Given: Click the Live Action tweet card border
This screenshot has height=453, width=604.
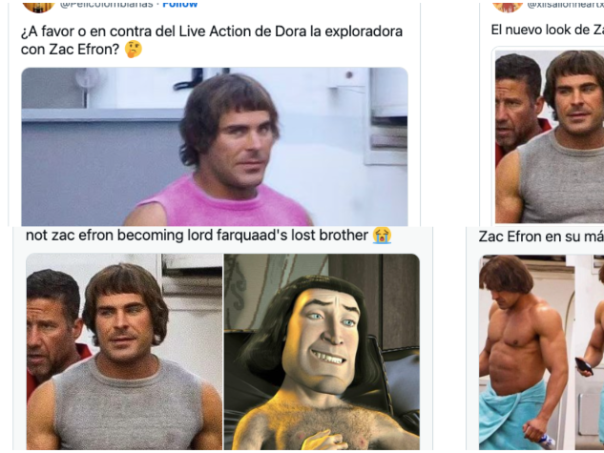Looking at the screenshot, I should coord(420,116).
